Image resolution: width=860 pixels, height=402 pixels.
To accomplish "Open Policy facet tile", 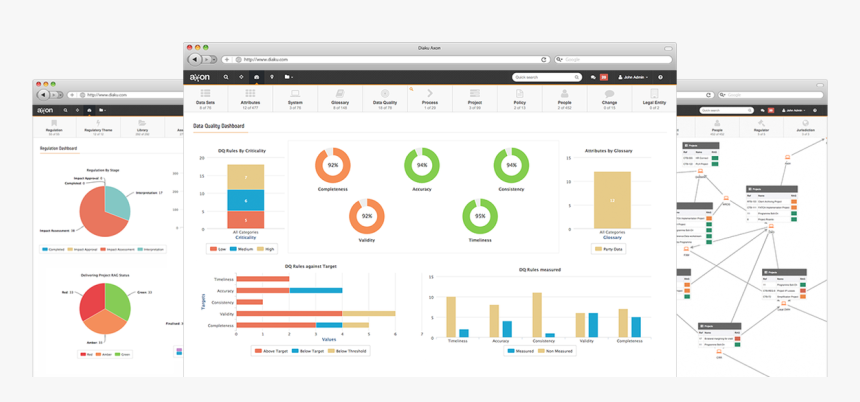I will tap(520, 98).
